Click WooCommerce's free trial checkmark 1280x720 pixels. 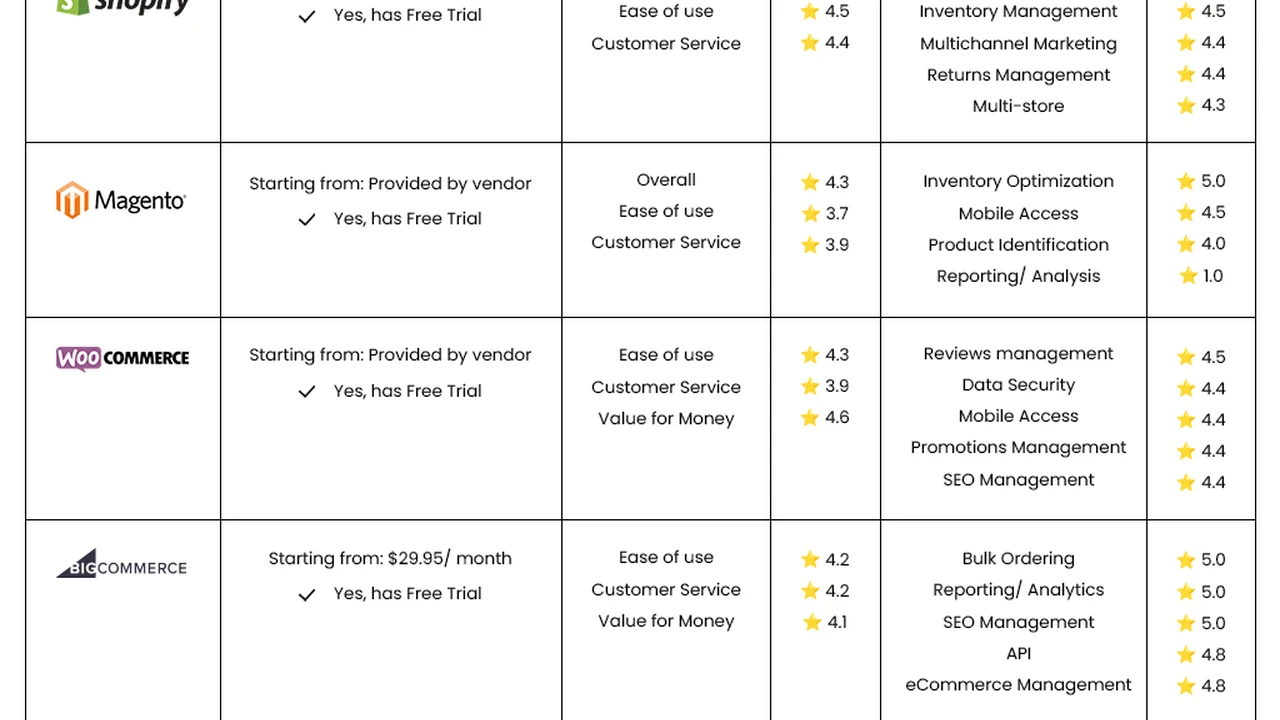click(x=307, y=391)
